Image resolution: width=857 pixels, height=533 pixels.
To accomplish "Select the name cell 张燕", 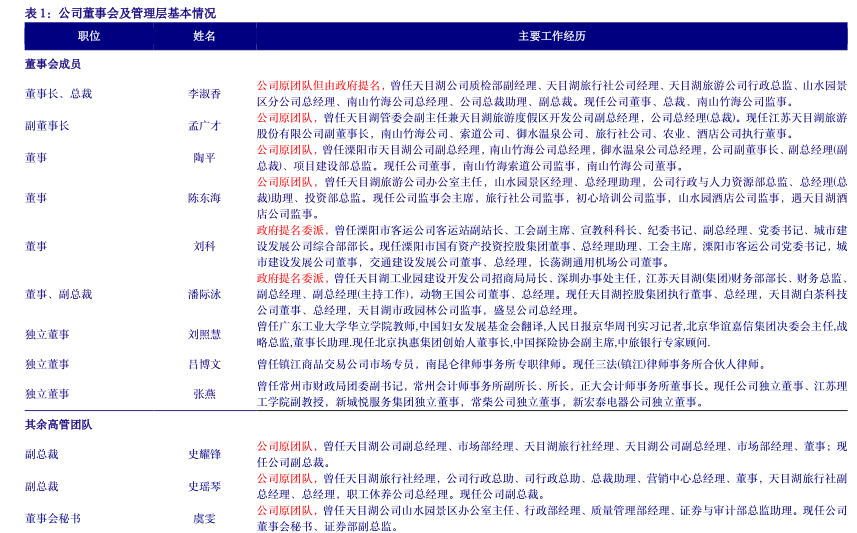I will click(x=205, y=394).
